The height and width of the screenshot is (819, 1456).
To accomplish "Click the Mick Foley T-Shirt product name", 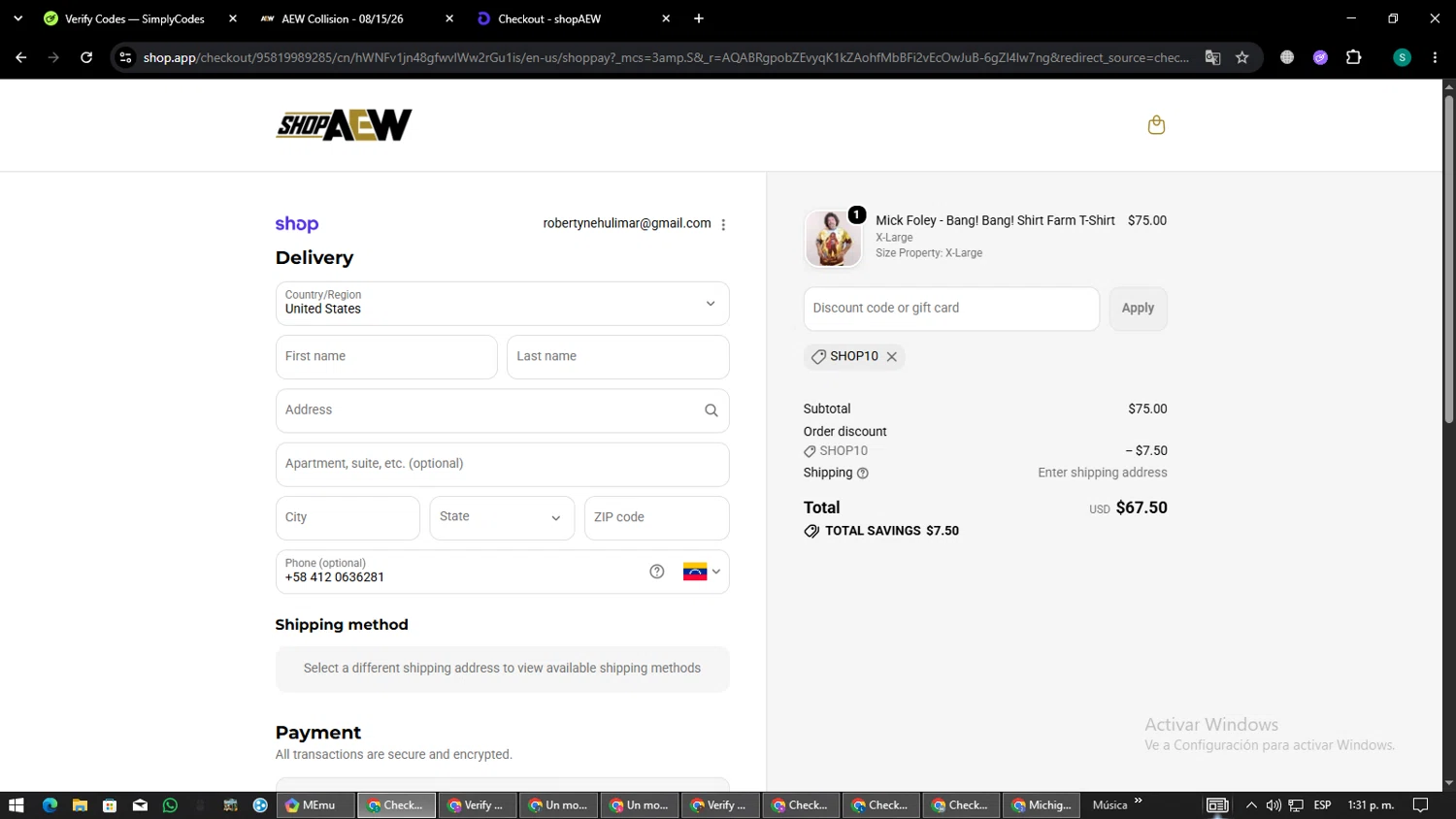I will [995, 221].
